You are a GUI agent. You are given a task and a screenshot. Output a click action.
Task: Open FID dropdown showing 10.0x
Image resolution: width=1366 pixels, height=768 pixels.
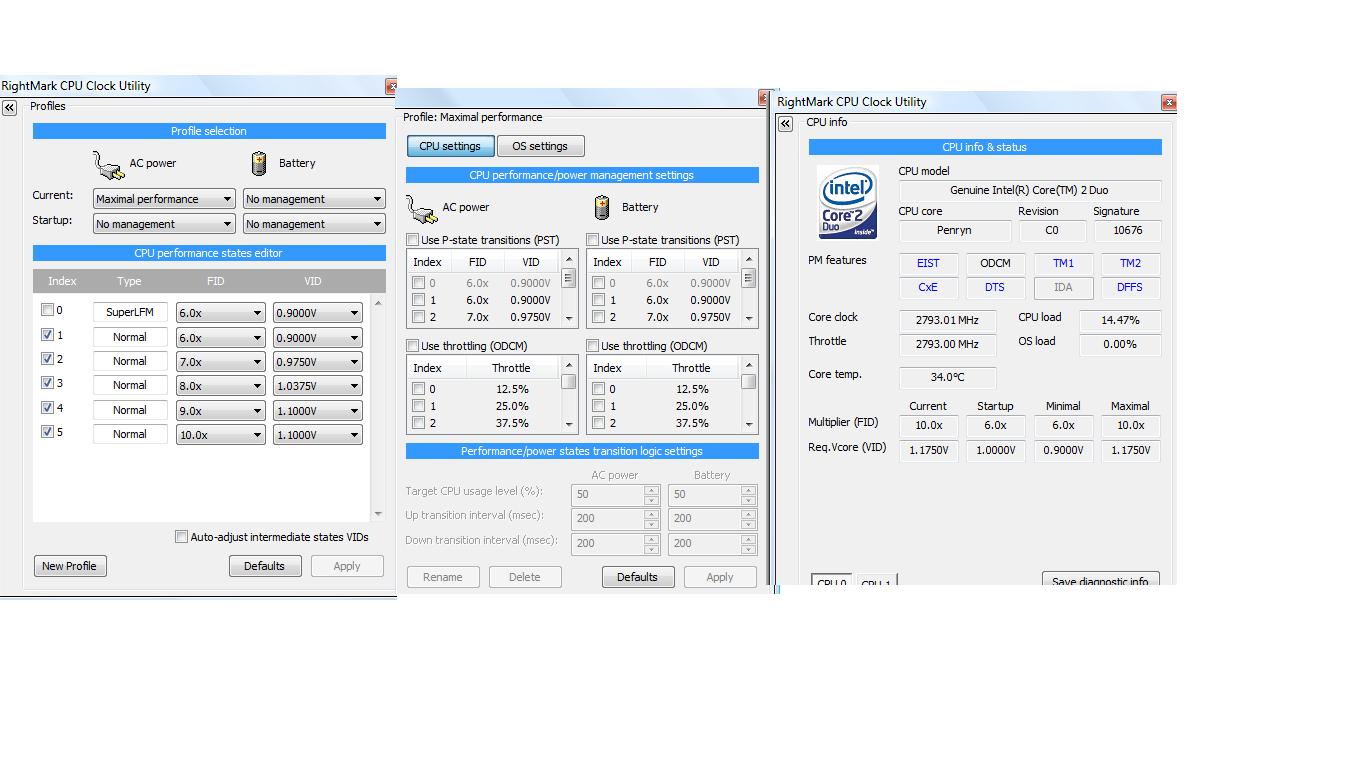click(220, 435)
